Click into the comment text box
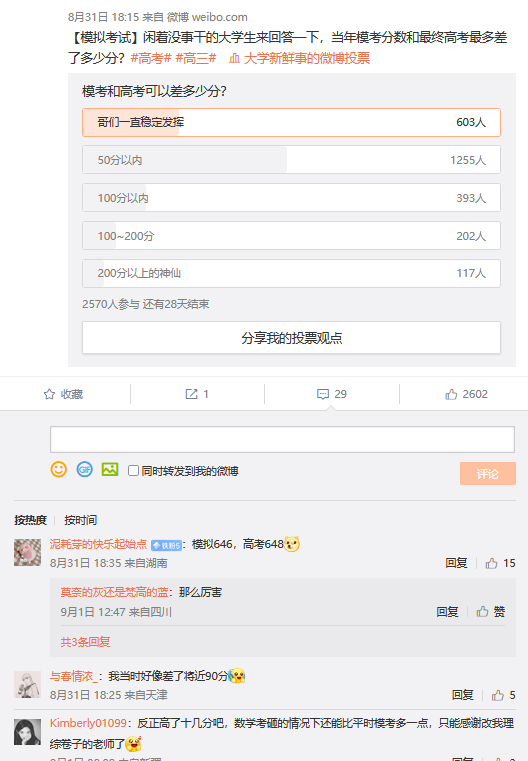Image resolution: width=528 pixels, height=761 pixels. 282,440
